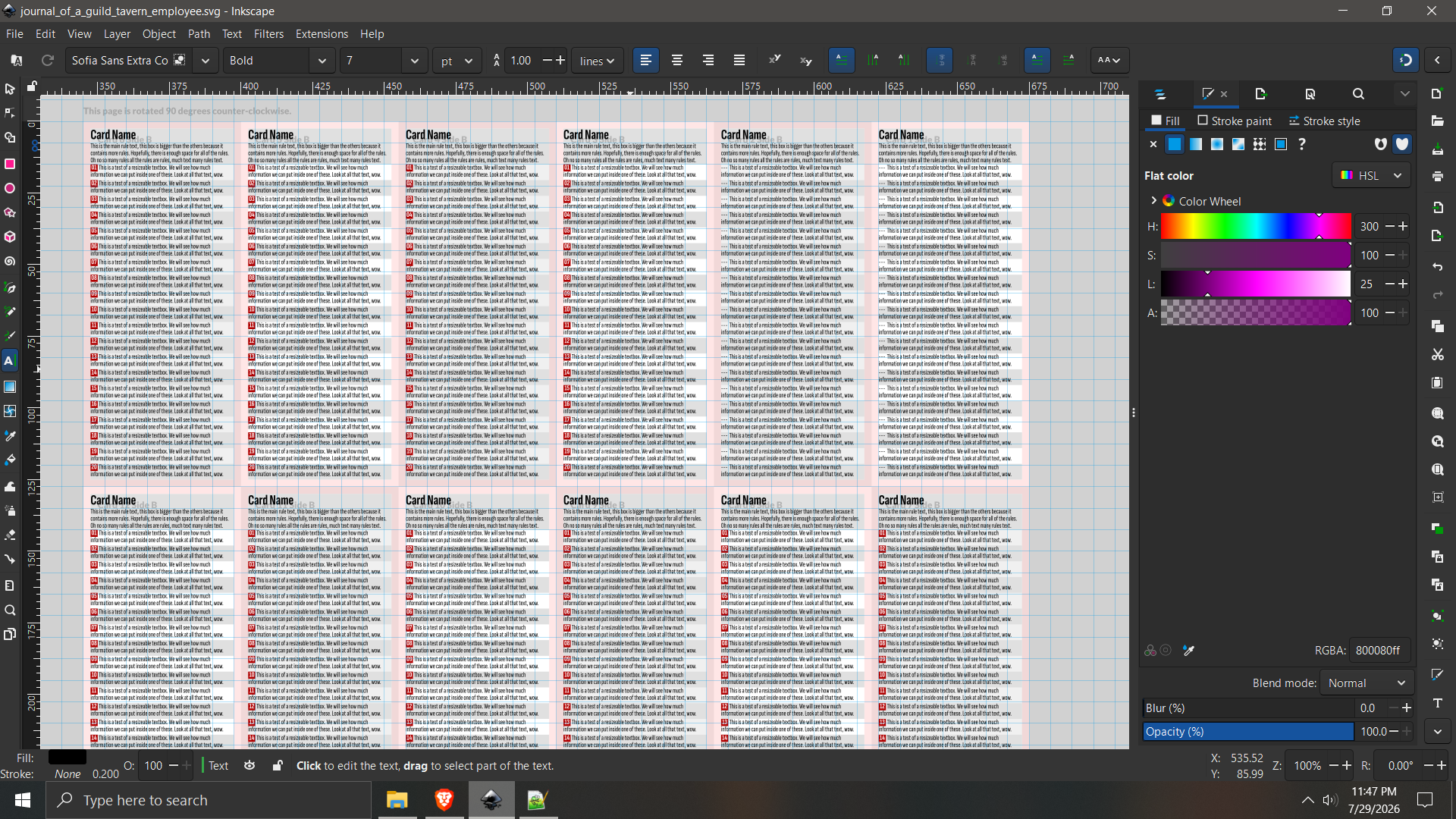Viewport: 1456px width, 819px height.
Task: Set fill to flat color
Action: click(1175, 144)
